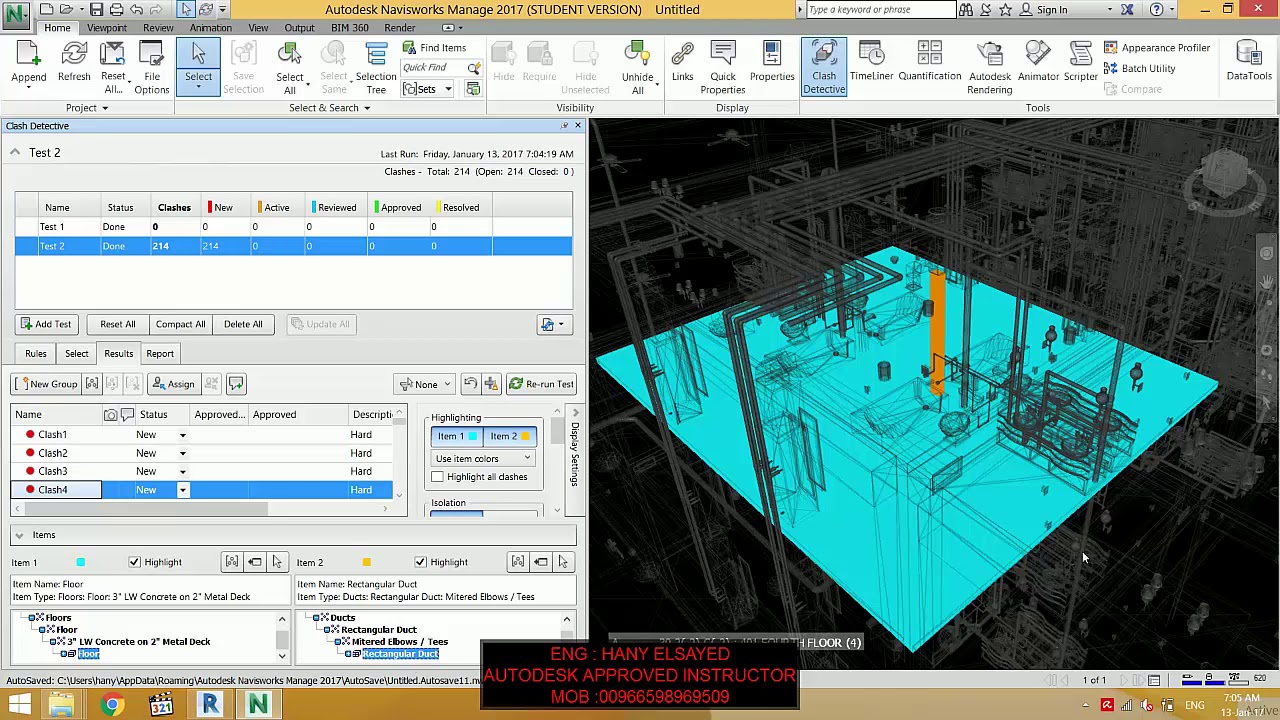Click the New Group button
This screenshot has width=1280, height=720.
46,384
